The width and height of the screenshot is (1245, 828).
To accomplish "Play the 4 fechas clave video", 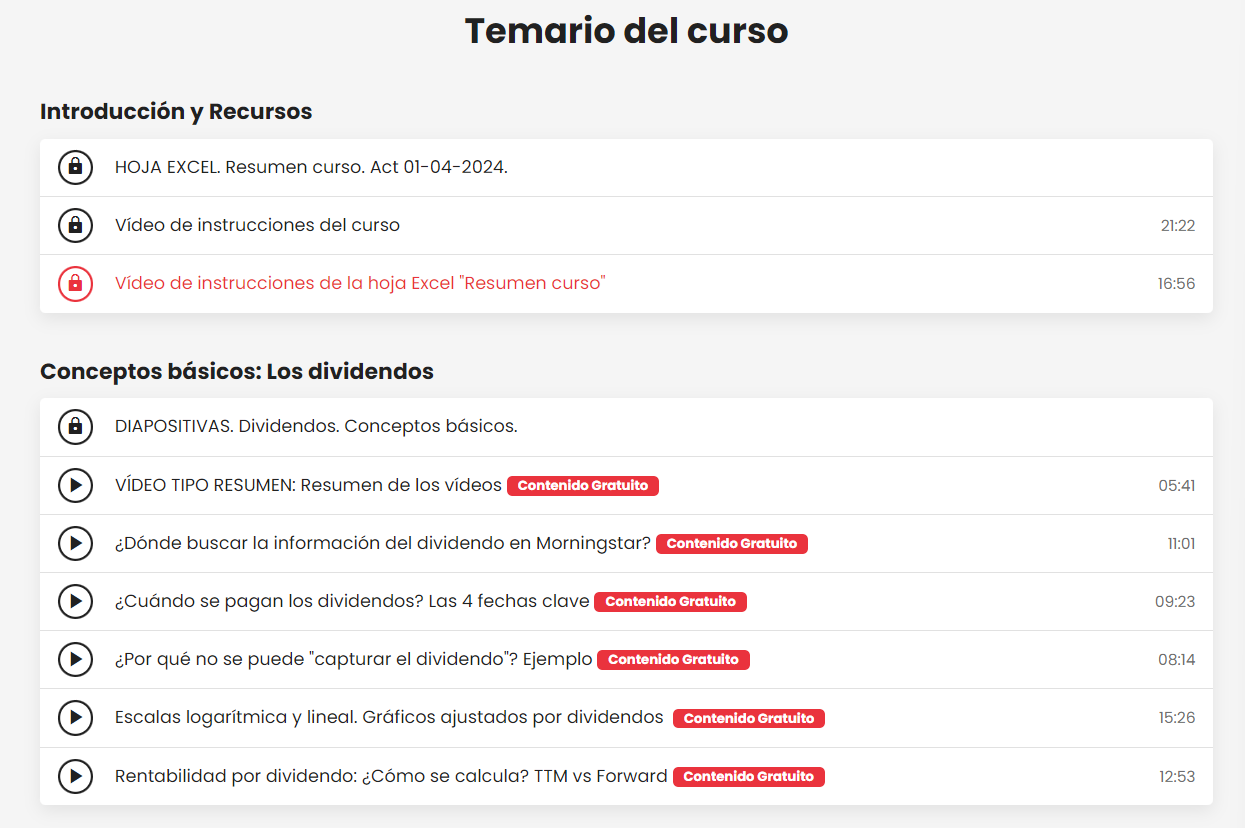I will [75, 601].
